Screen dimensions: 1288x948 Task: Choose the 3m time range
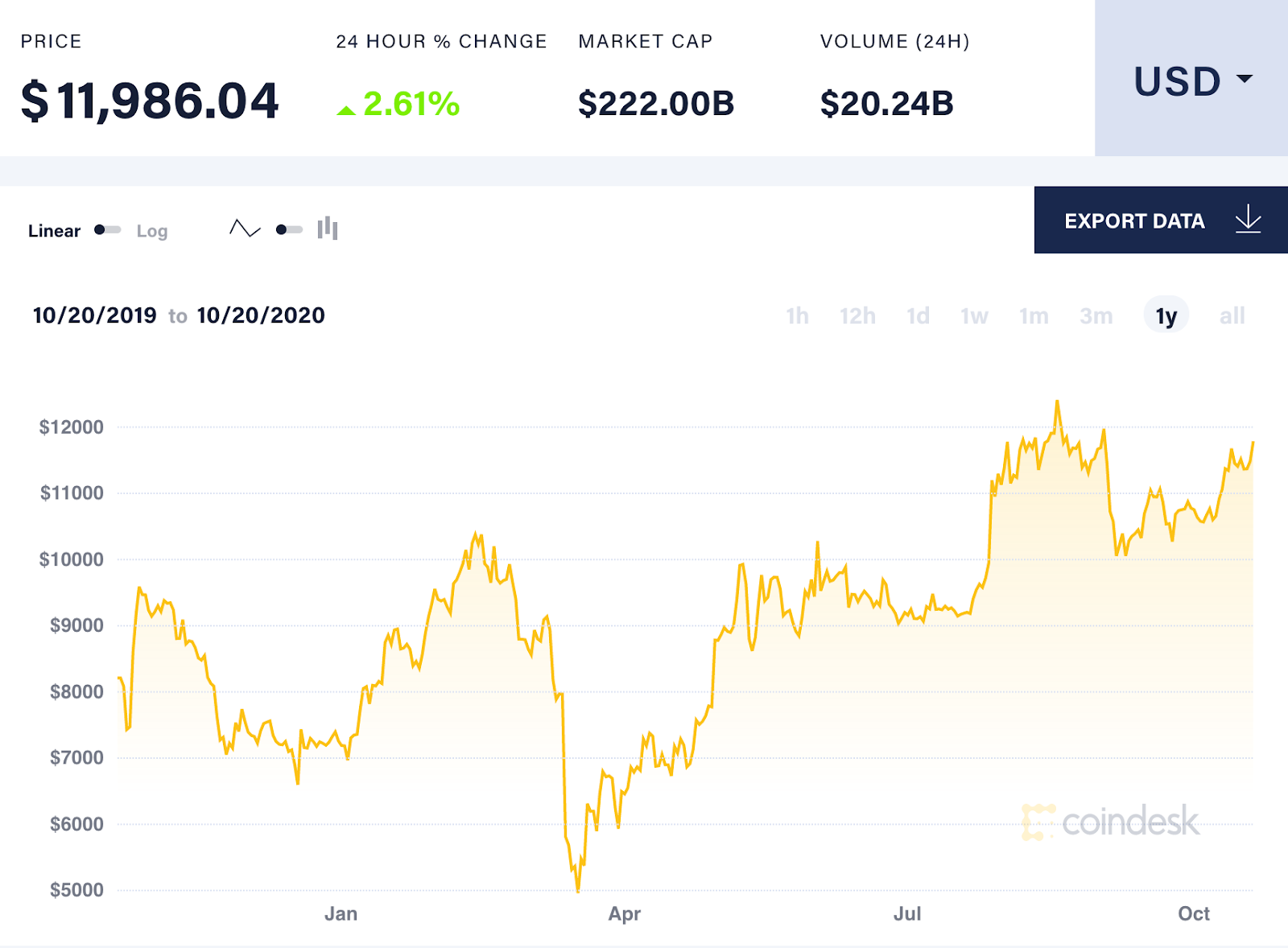click(x=1096, y=316)
